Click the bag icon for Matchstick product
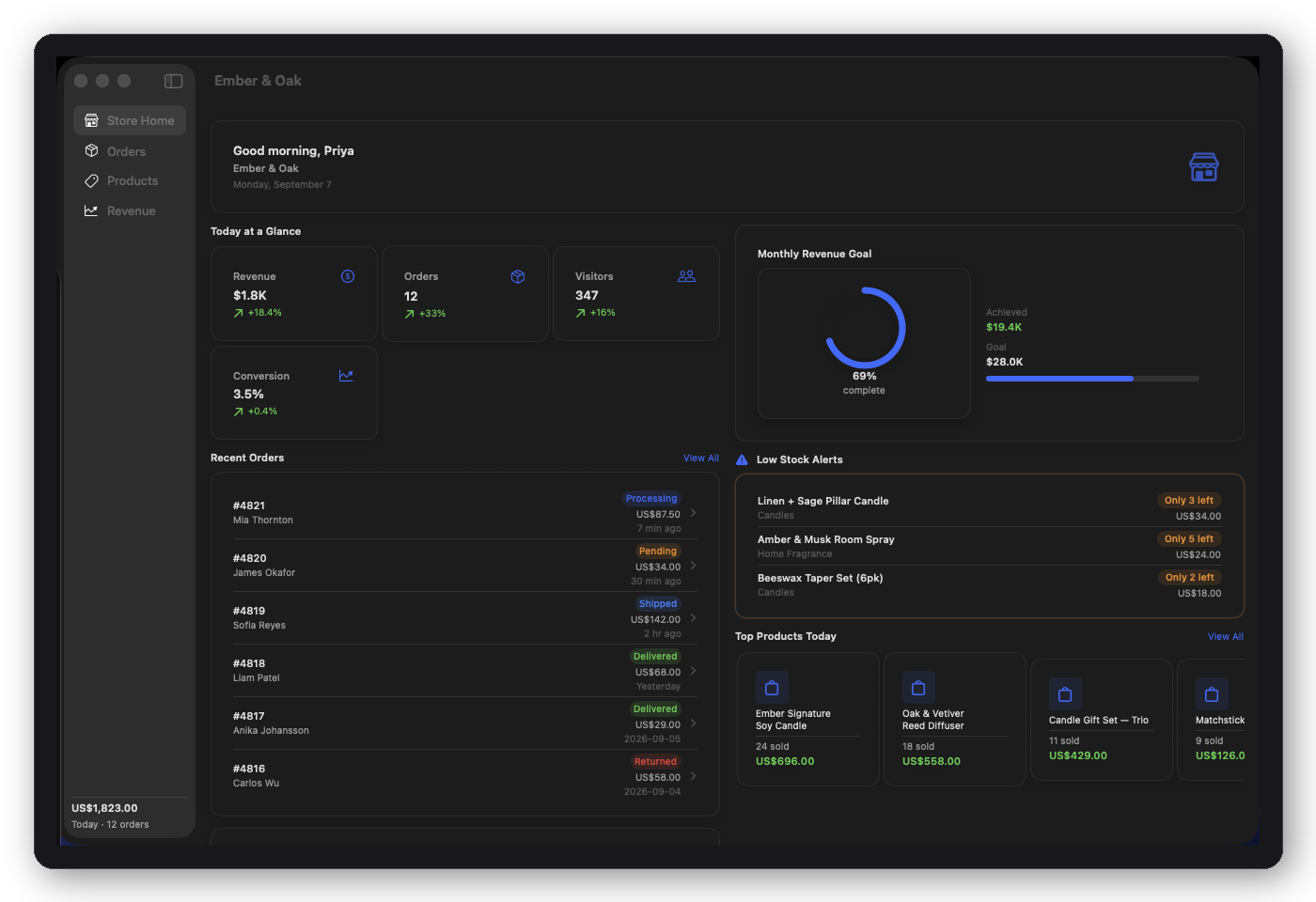The width and height of the screenshot is (1316, 902). 1212,694
